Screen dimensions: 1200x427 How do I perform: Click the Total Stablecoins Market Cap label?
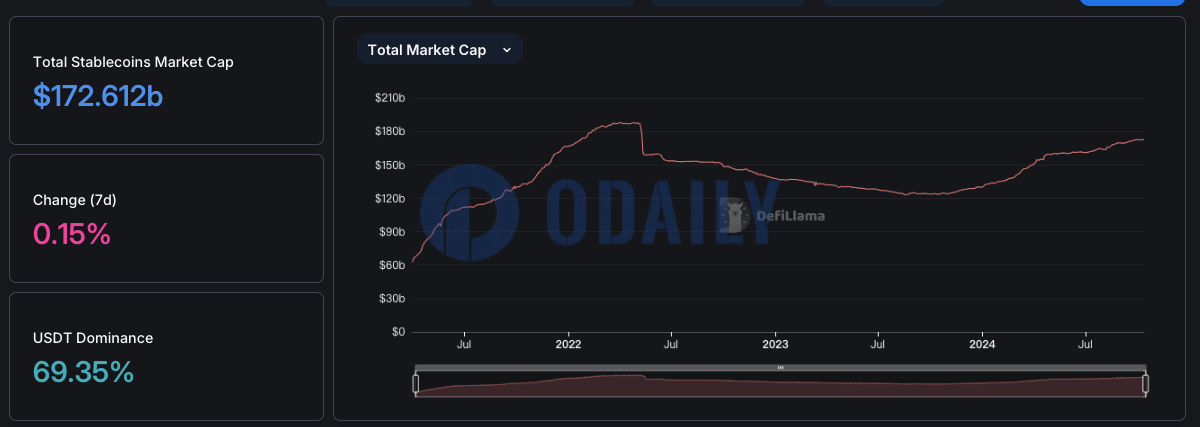click(133, 62)
